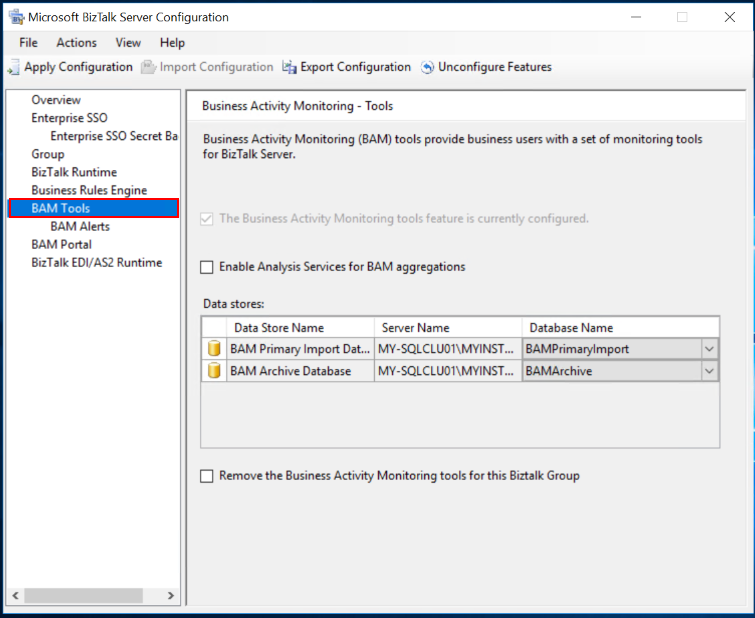Click database icon for BAM Archive Database row
The width and height of the screenshot is (755, 618).
[214, 370]
